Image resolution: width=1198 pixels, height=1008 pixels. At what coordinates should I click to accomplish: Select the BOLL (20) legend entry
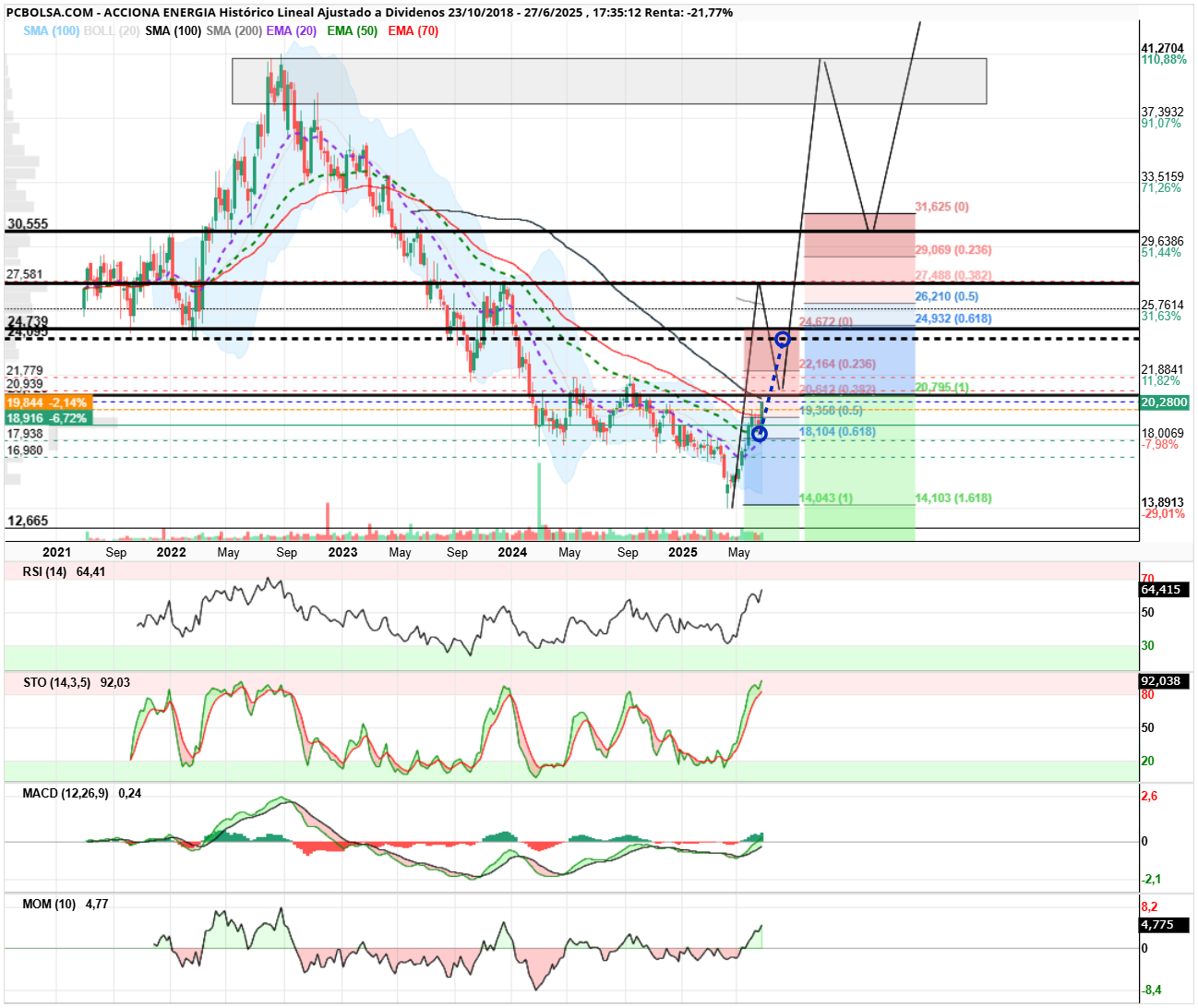coord(112,30)
